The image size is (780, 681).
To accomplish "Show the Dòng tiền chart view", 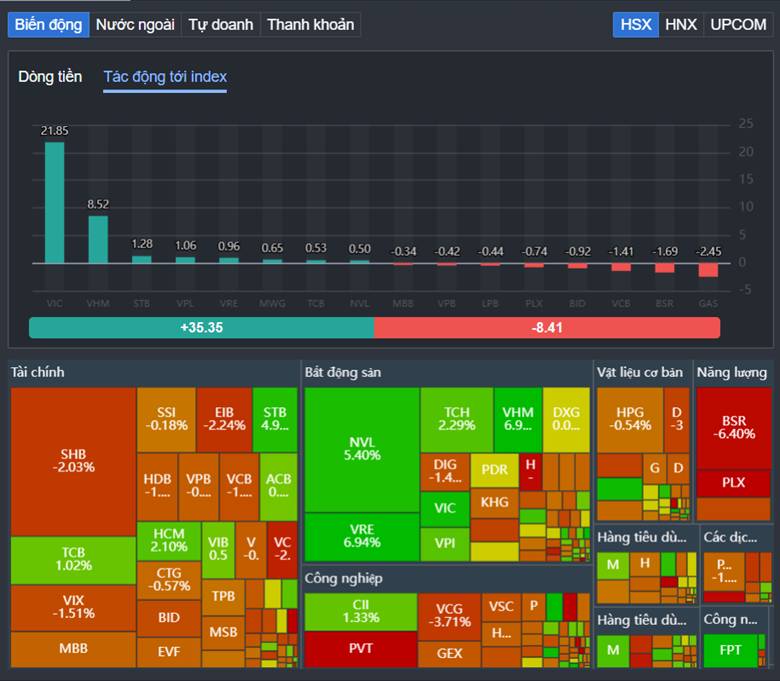I will [x=50, y=77].
